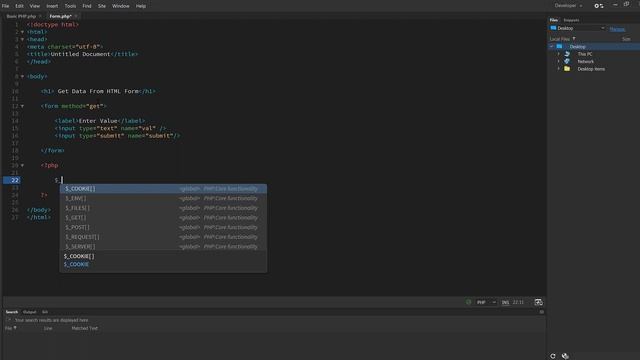Click the Untitled Document title text
Image resolution: width=640 pixels, height=360 pixels.
pyautogui.click(x=80, y=54)
